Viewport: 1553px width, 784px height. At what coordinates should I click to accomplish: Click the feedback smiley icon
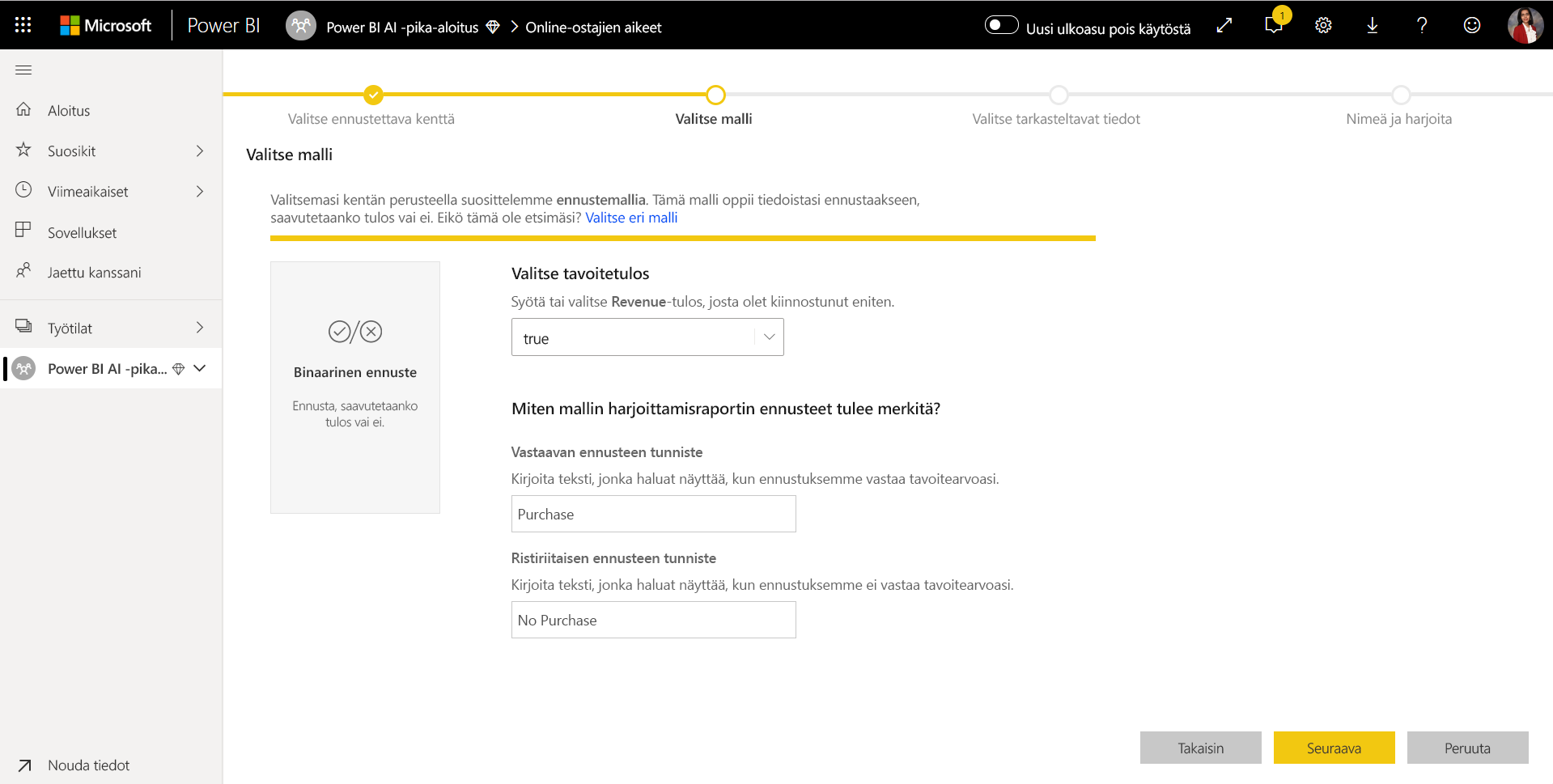point(1472,25)
